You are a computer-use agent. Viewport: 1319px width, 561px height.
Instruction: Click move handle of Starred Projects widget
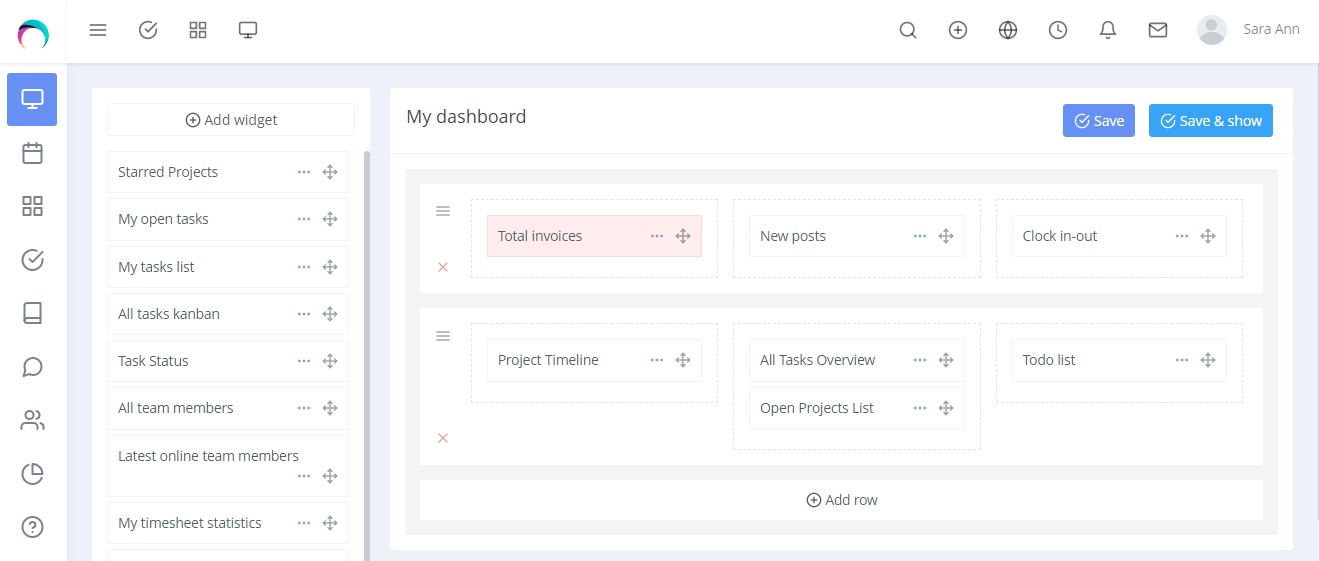coord(330,172)
